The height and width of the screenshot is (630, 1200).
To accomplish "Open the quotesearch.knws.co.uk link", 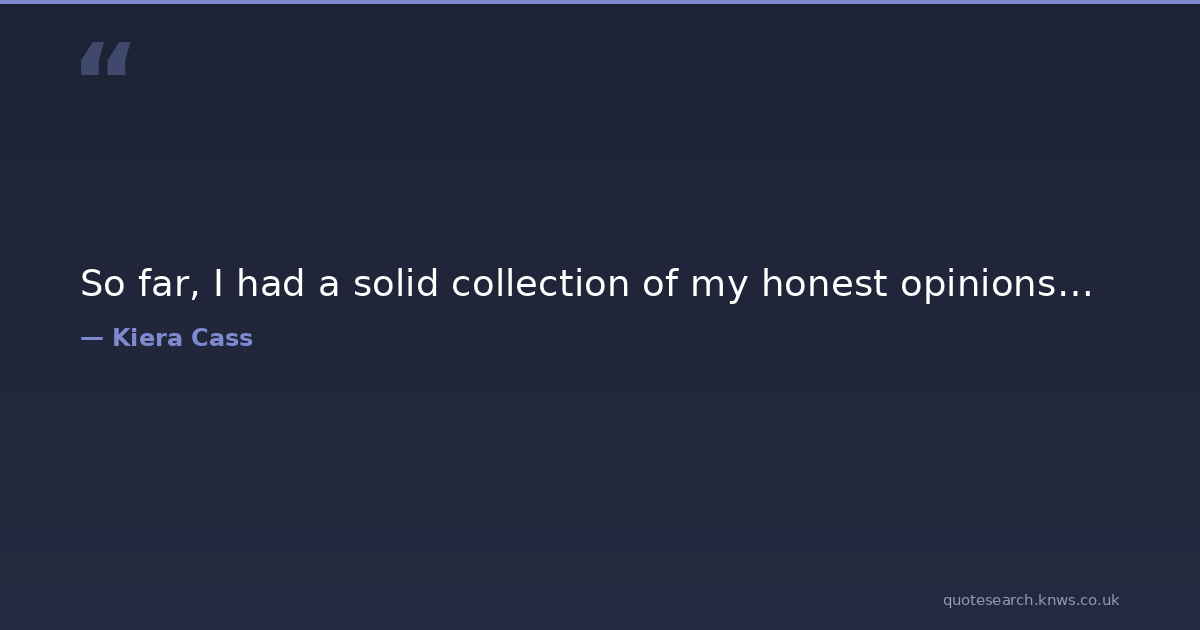I will [1030, 600].
